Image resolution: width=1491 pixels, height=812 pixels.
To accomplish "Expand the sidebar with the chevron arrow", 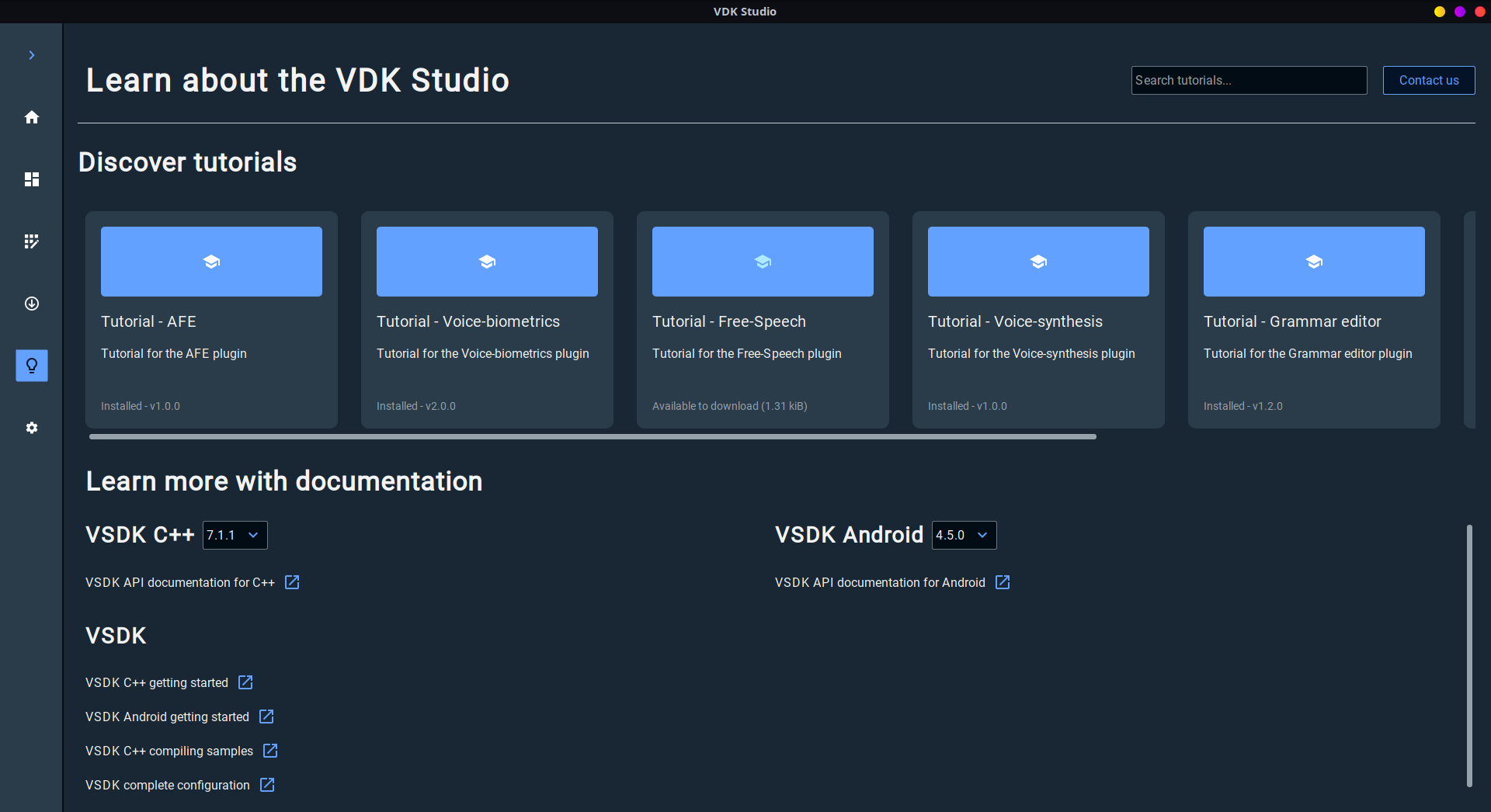I will click(x=32, y=55).
